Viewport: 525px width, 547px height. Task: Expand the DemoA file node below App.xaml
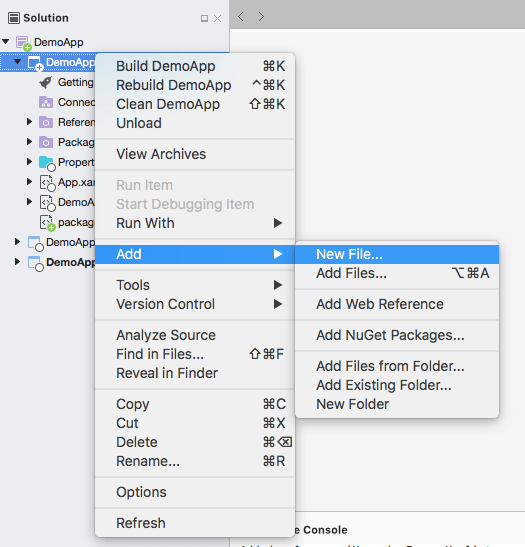(29, 202)
